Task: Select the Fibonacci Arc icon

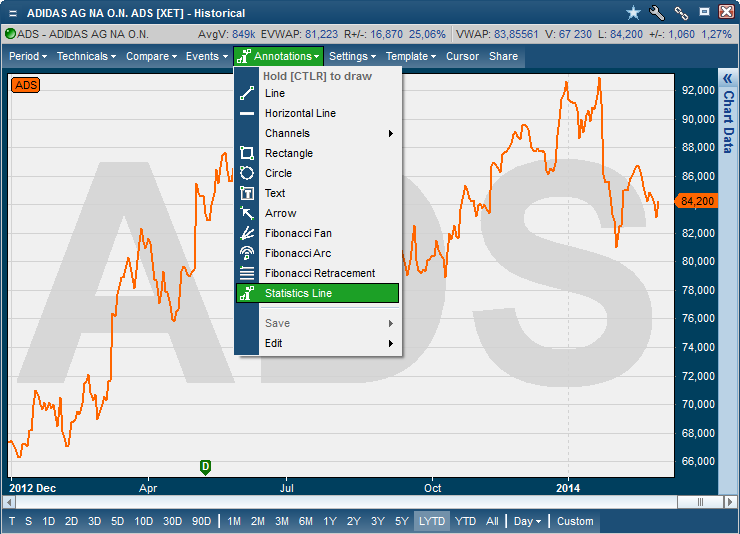Action: coord(247,253)
